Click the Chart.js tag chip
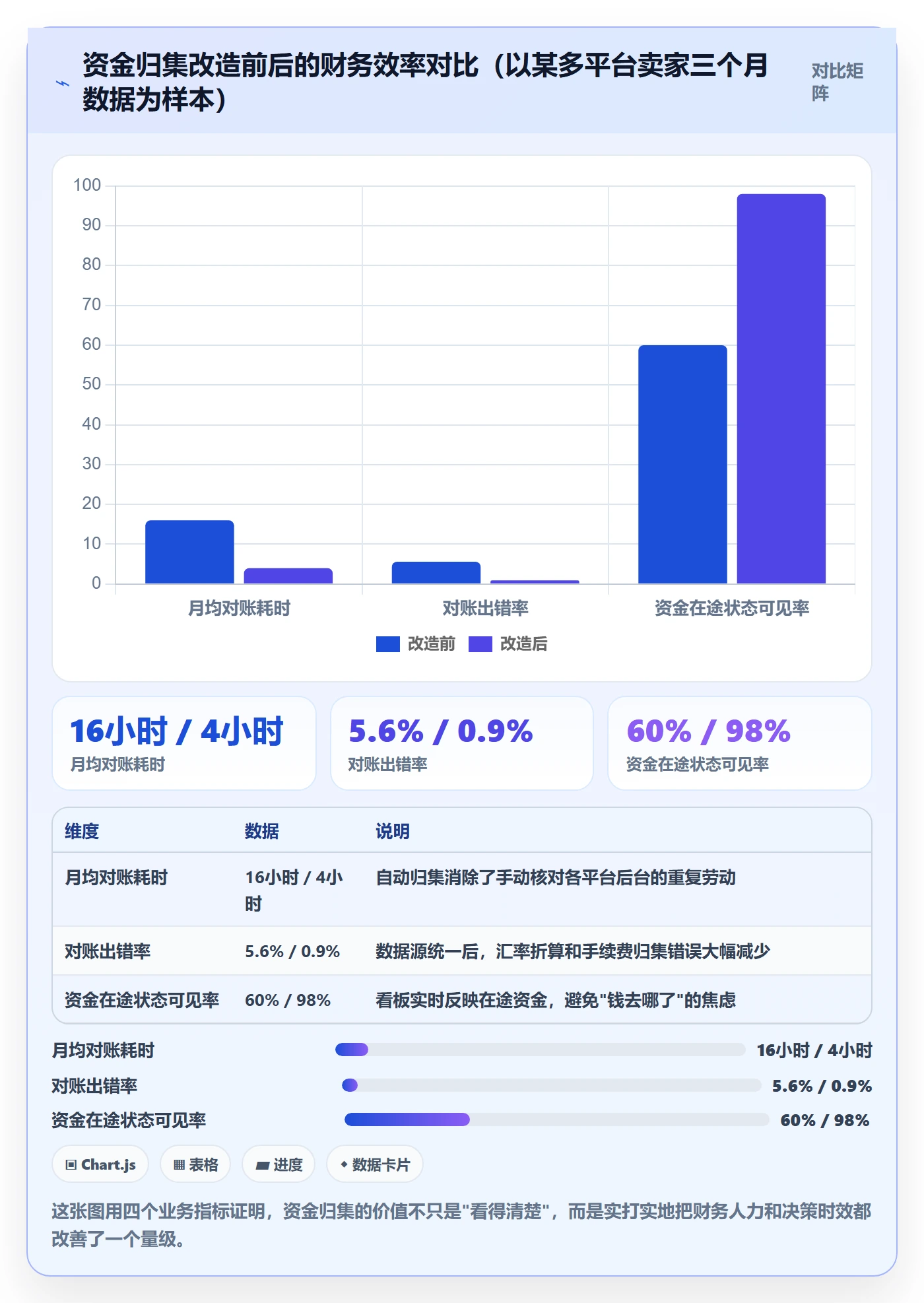 tap(100, 1164)
